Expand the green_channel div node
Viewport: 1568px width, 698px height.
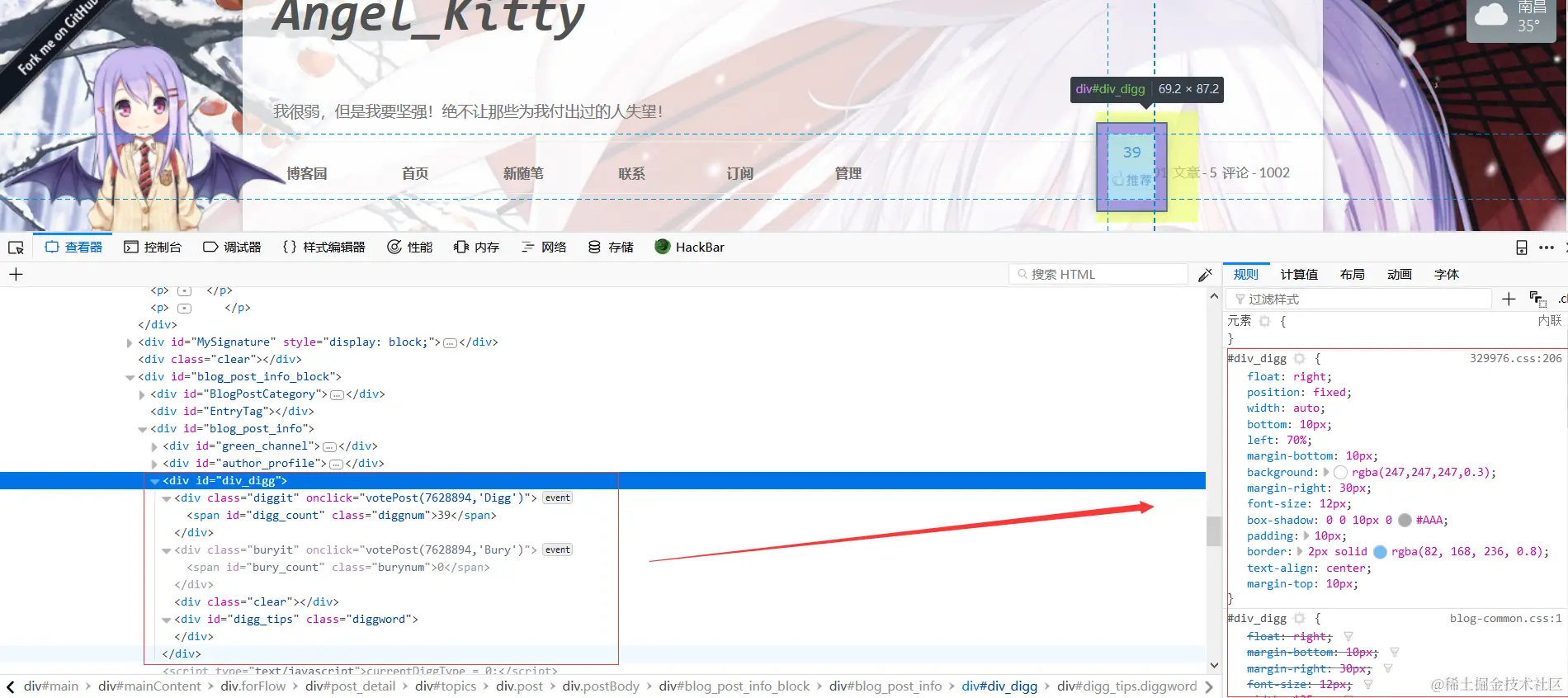154,446
